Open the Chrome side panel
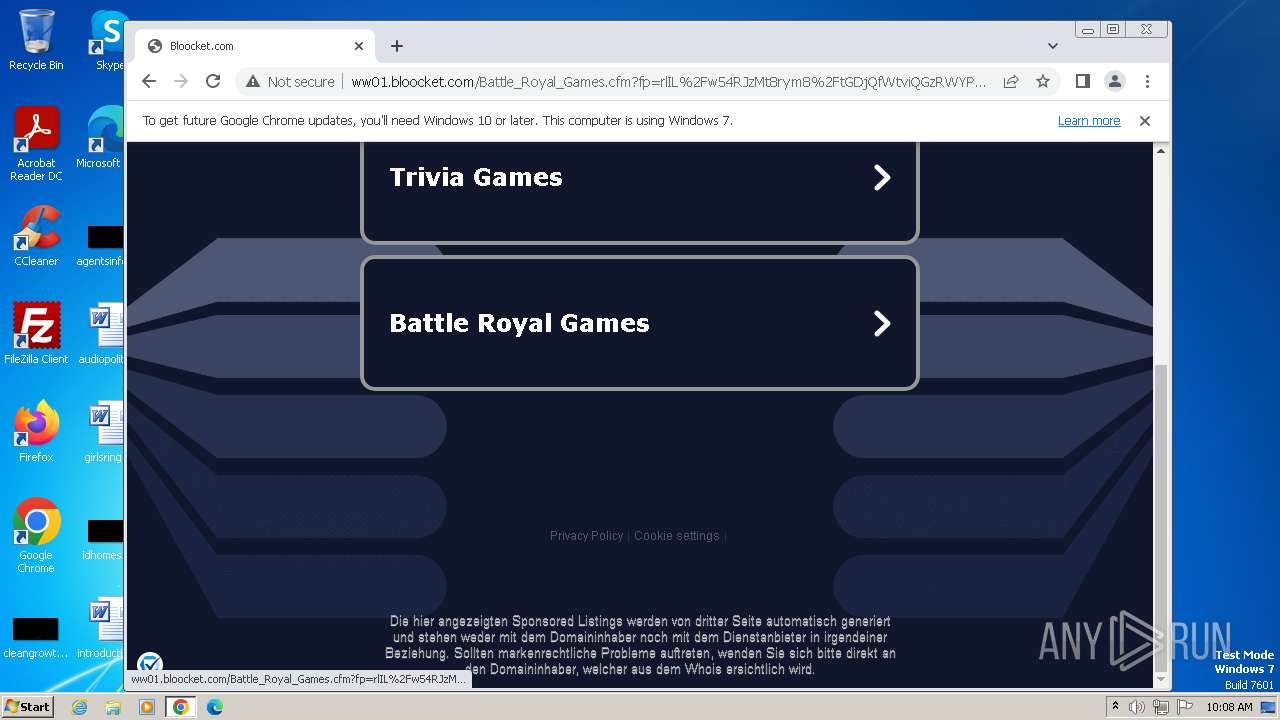Image resolution: width=1280 pixels, height=720 pixels. tap(1082, 81)
